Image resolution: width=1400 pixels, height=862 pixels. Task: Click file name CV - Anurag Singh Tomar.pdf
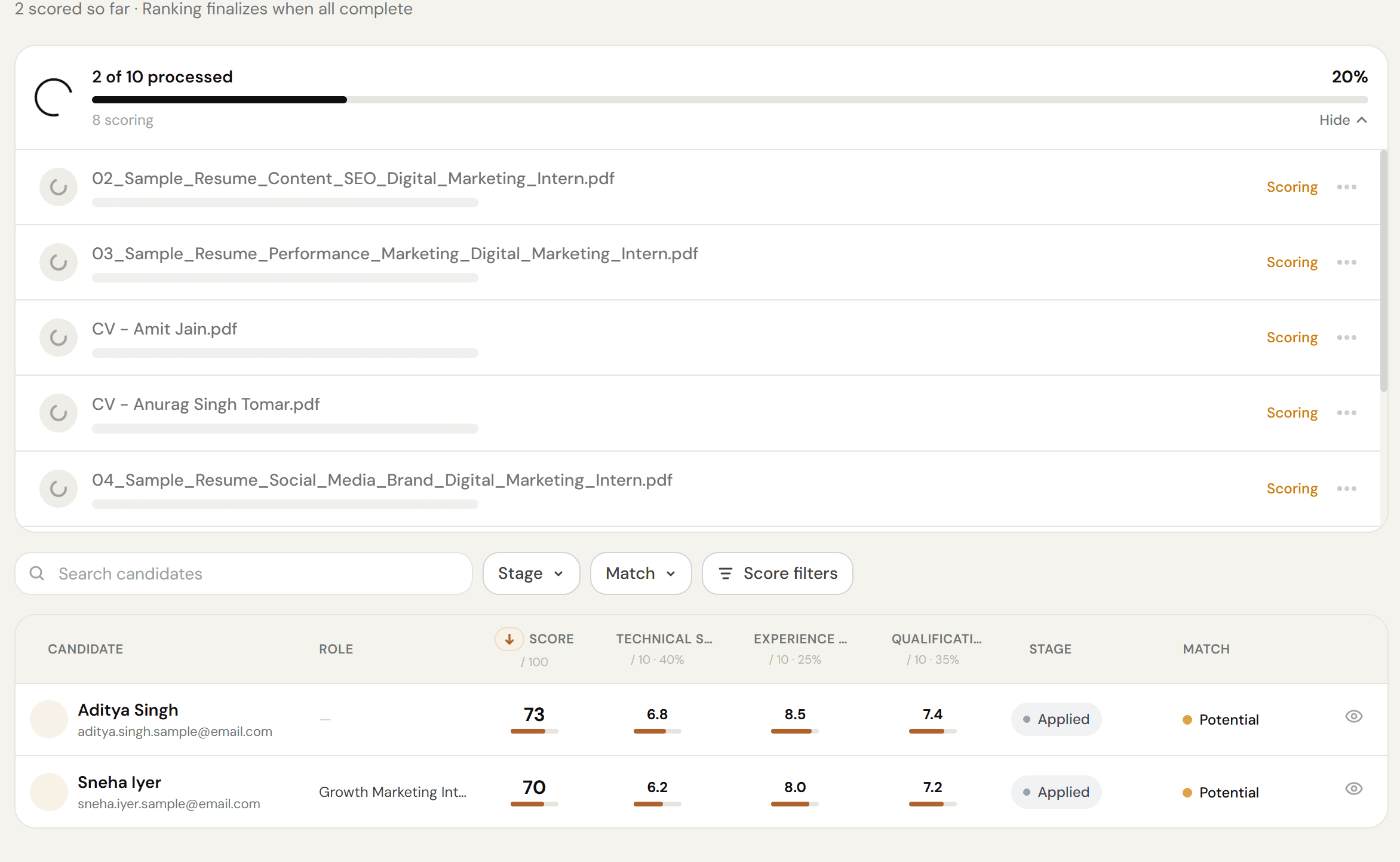pos(205,404)
